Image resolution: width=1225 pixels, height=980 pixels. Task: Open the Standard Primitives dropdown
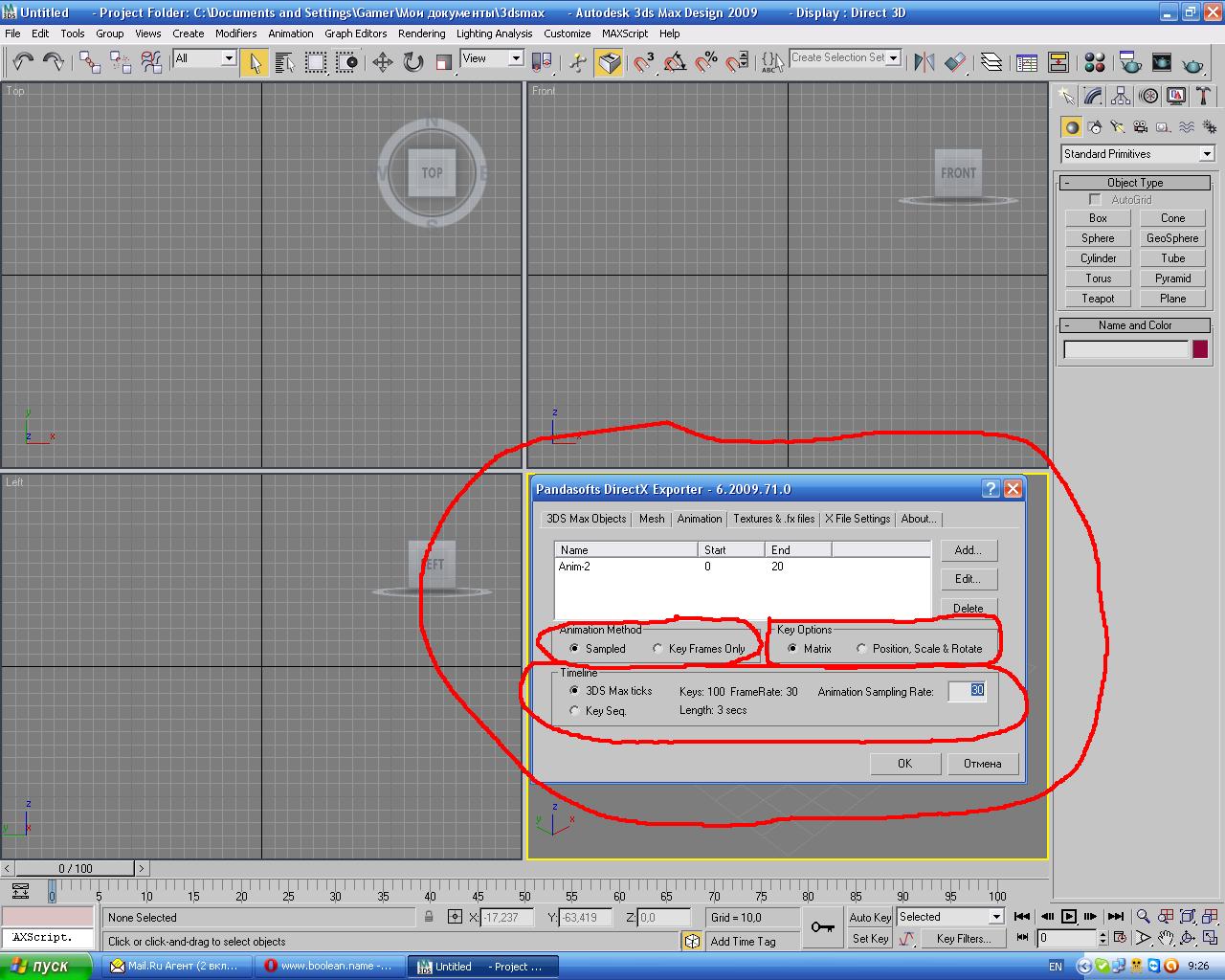click(x=1206, y=154)
